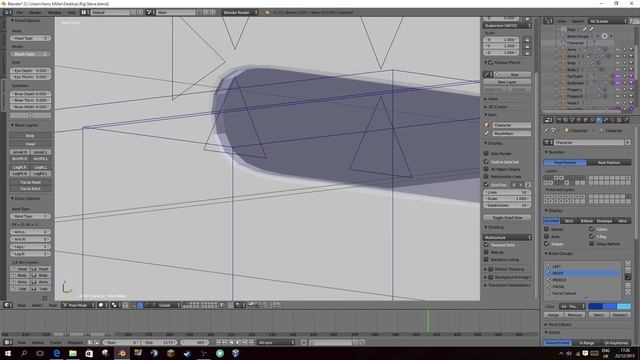
Task: Click the green timeline frame marker
Action: [428, 321]
